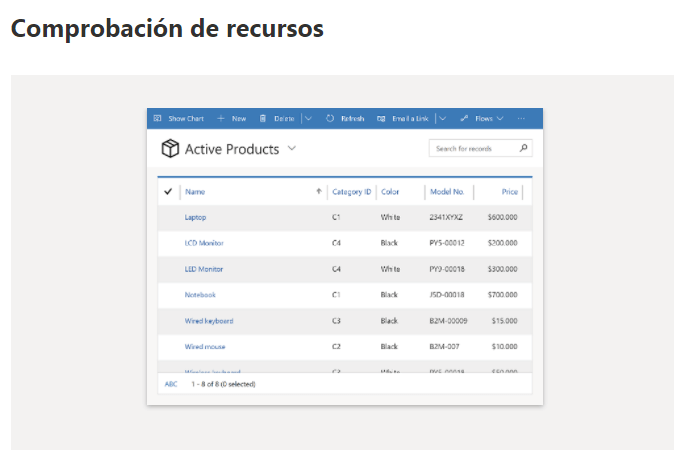Click the Delete trash icon
Viewport: 674px width, 458px height.
263,118
